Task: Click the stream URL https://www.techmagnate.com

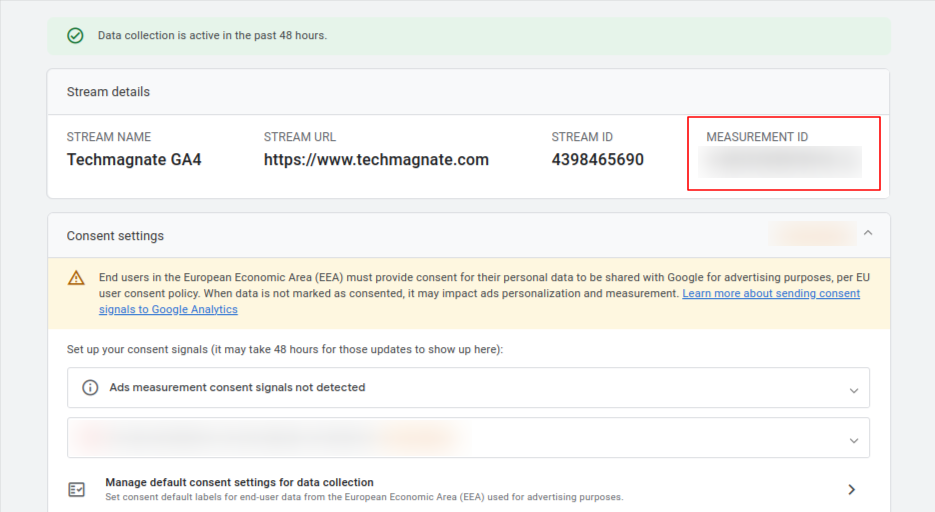Action: tap(376, 159)
